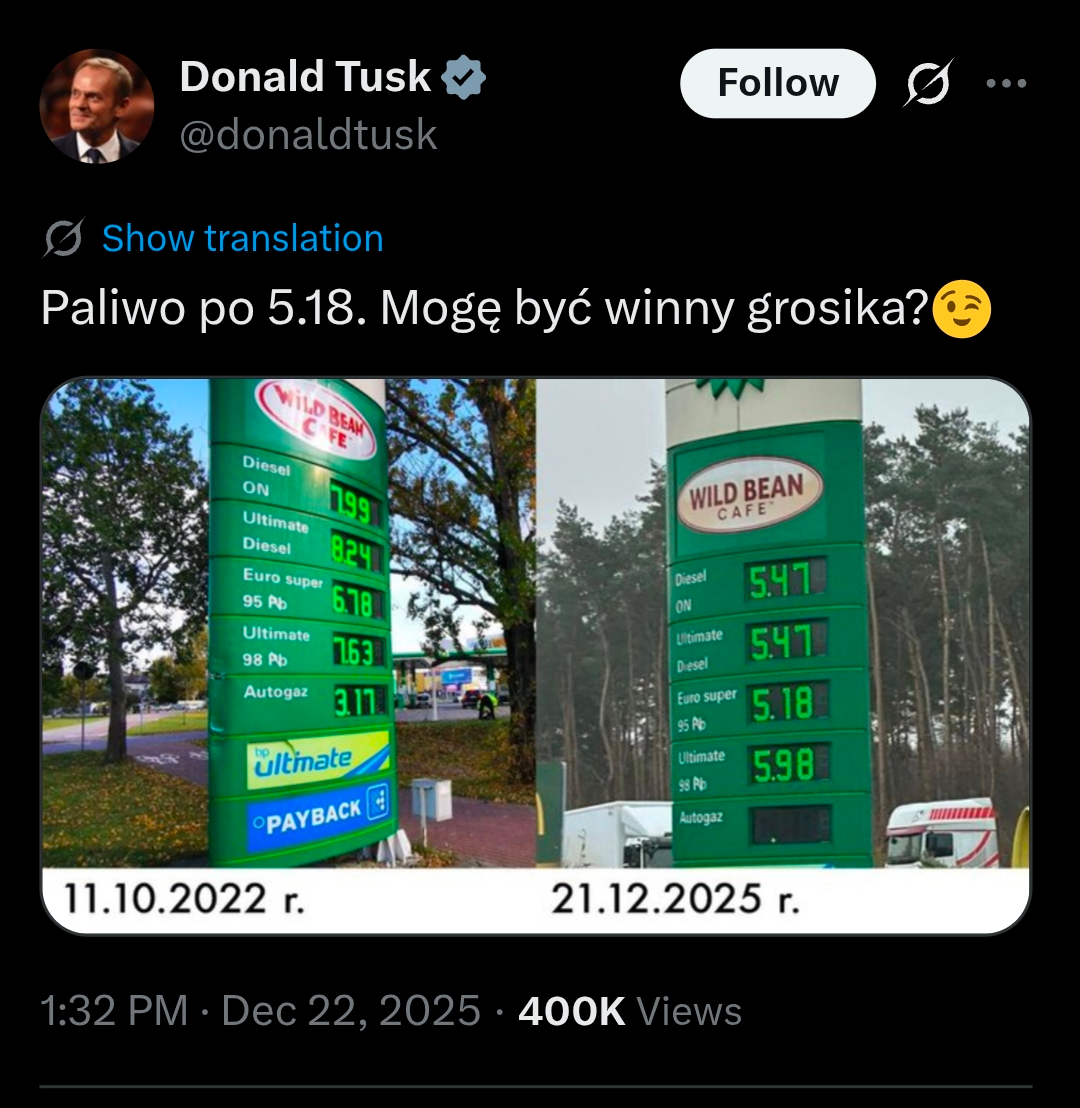
Task: Click the winking emoji in the tweet
Action: point(961,311)
